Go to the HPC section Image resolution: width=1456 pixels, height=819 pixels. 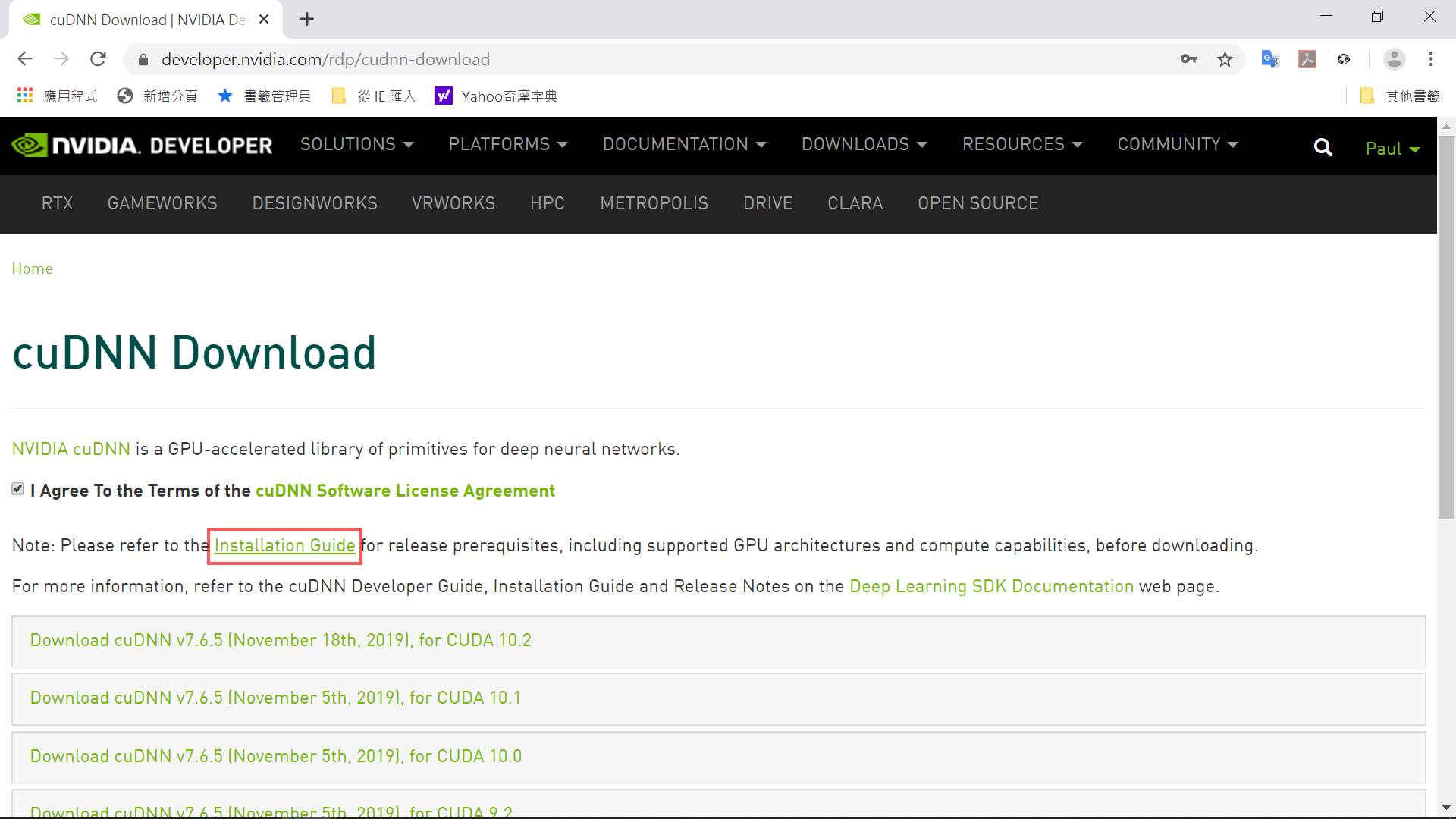pyautogui.click(x=548, y=203)
